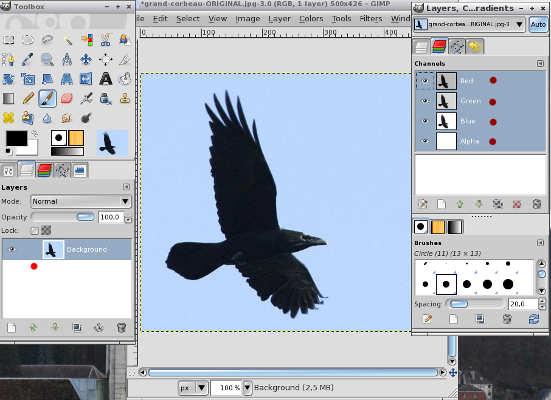Open the px unit dropdown in status bar
The height and width of the screenshot is (400, 551).
193,388
